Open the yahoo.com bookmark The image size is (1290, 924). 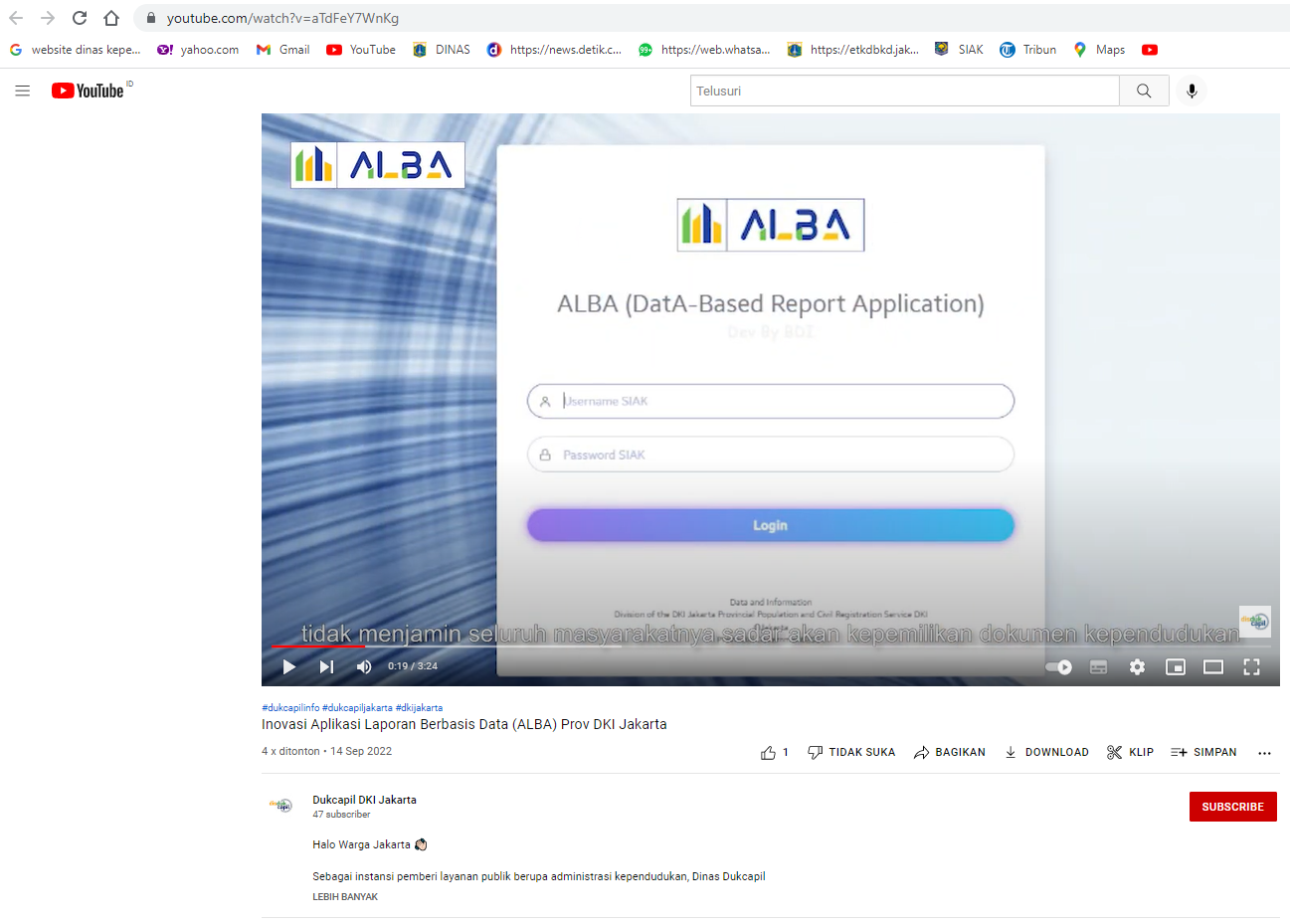(198, 50)
